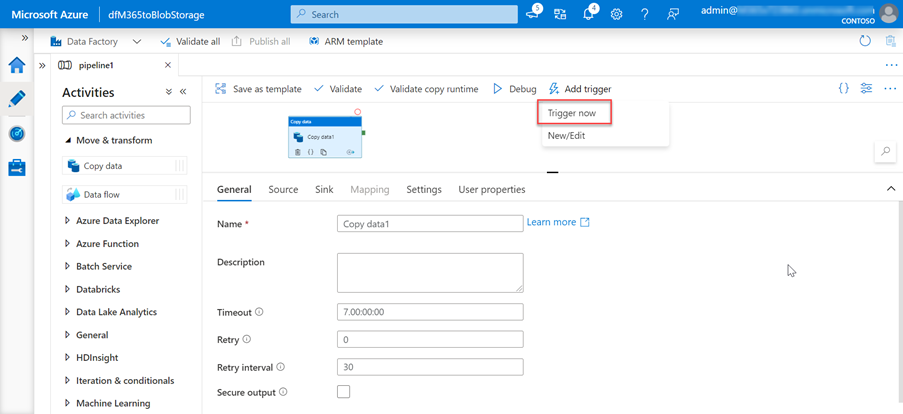The width and height of the screenshot is (903, 414).
Task: Click Validate copy runtime
Action: click(426, 89)
